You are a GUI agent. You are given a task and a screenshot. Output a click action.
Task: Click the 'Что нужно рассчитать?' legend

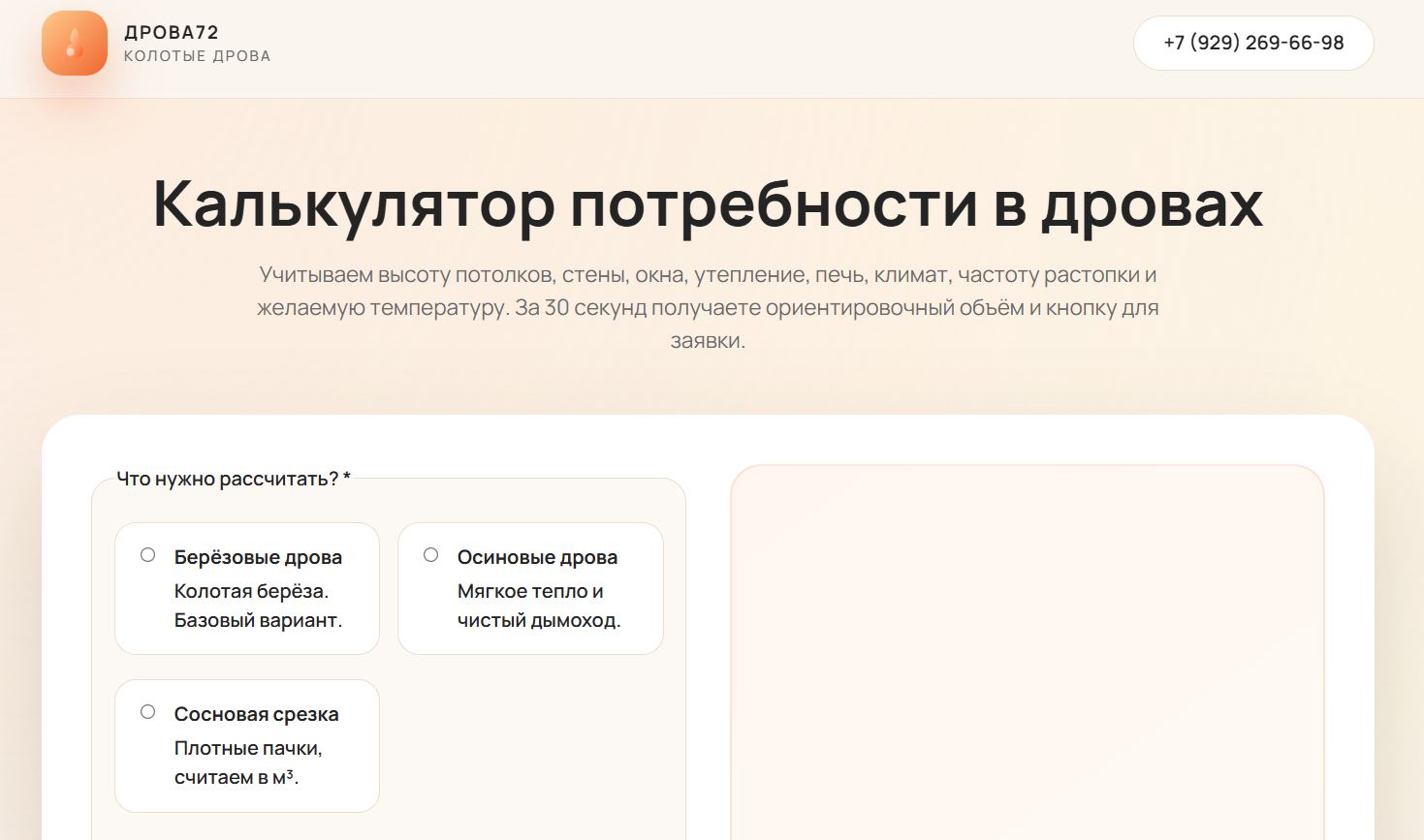tap(227, 479)
